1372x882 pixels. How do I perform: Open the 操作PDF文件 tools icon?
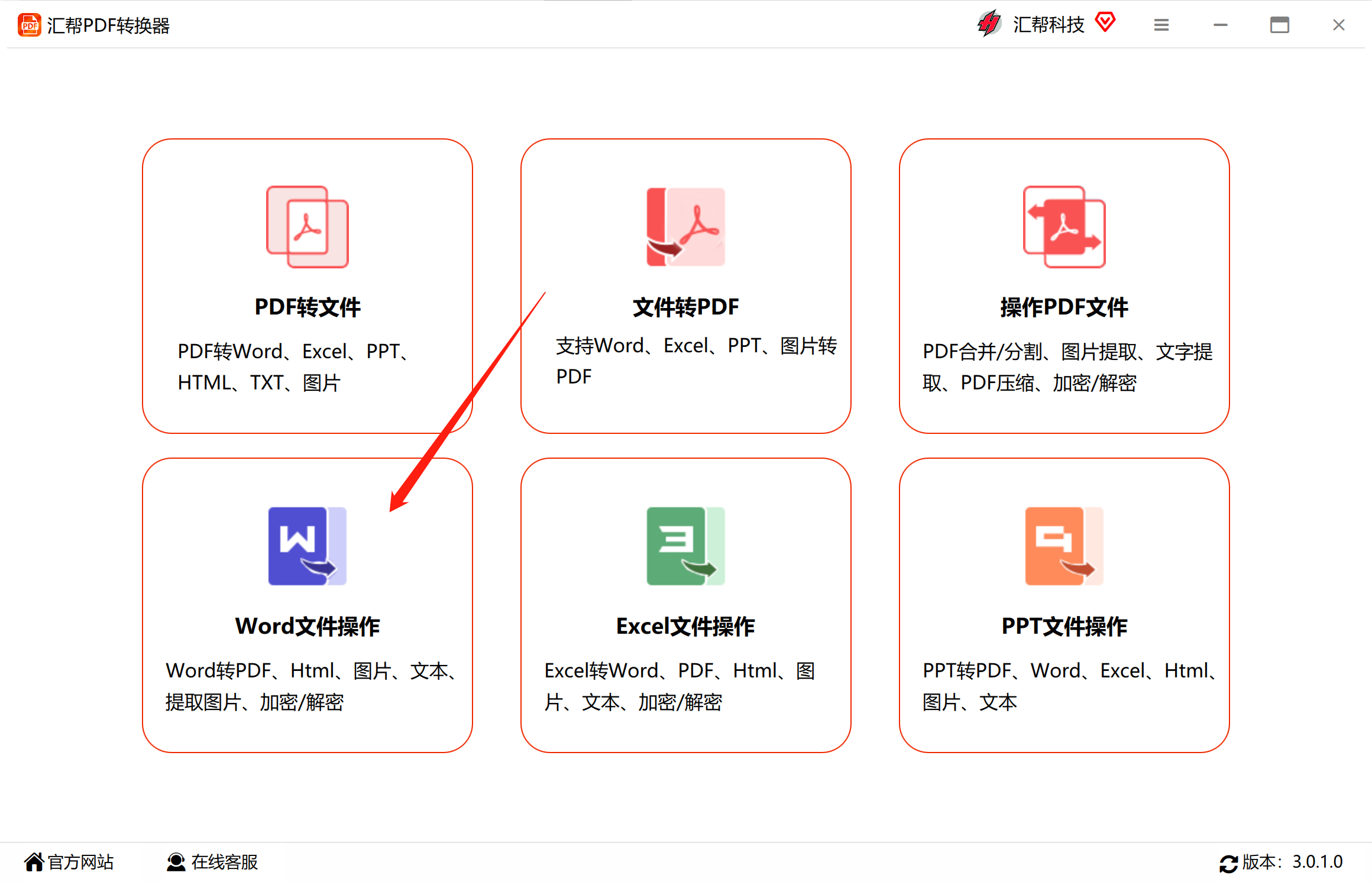pos(1064,227)
